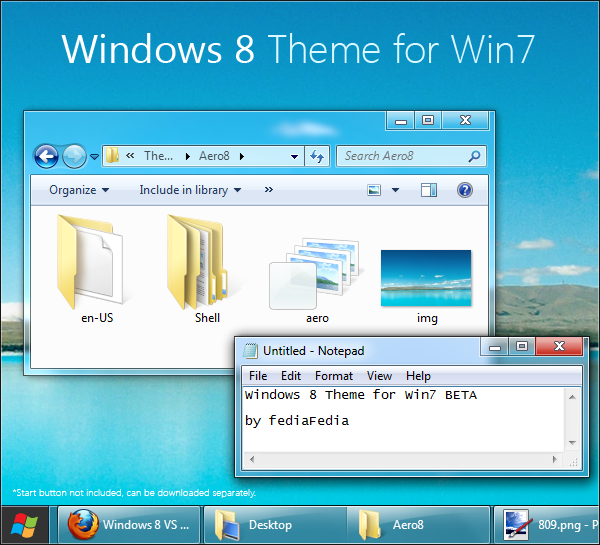Click Notepad horizontal scroll right arrow

tap(554, 459)
